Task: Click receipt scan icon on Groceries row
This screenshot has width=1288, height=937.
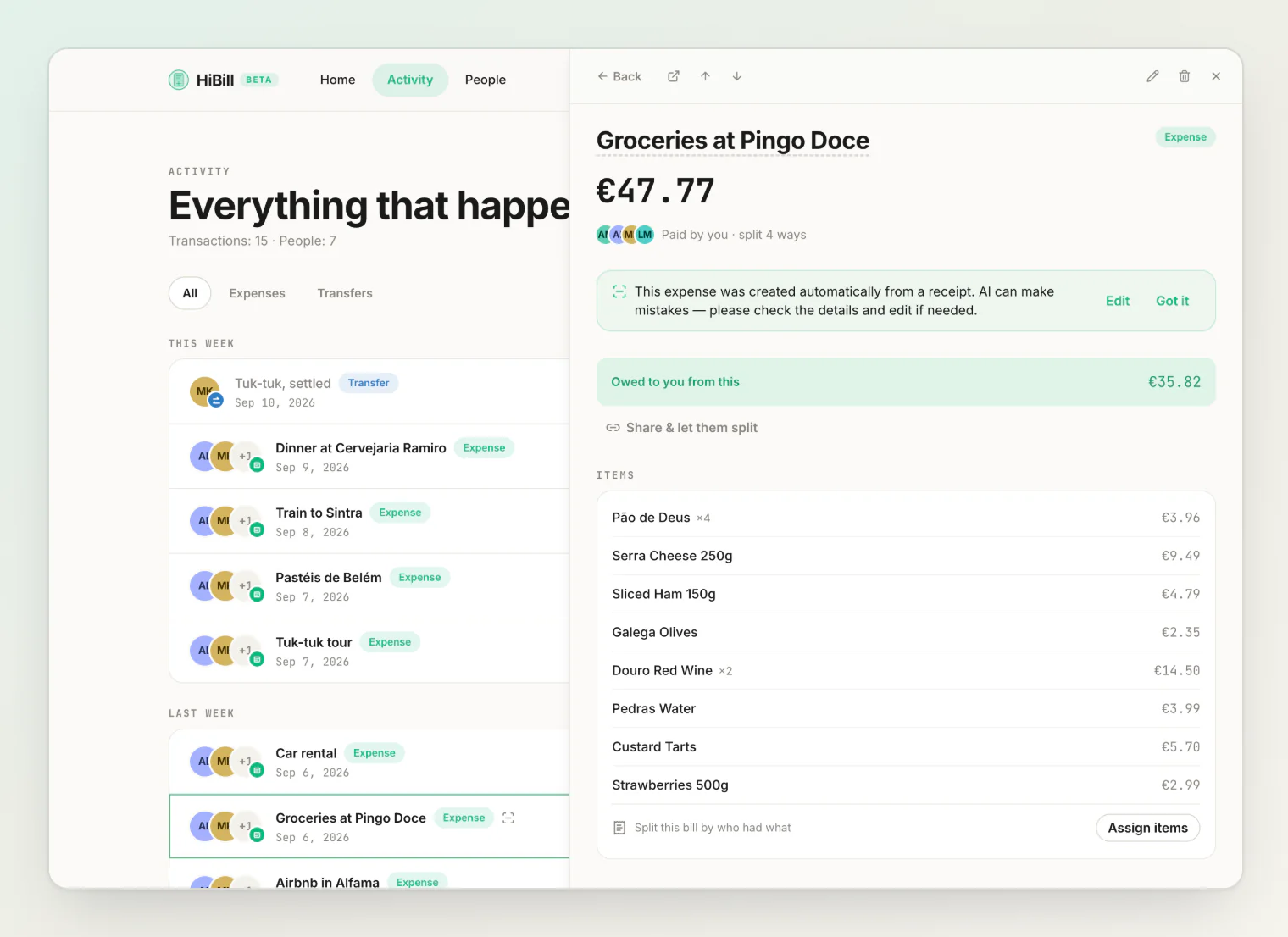Action: [508, 818]
